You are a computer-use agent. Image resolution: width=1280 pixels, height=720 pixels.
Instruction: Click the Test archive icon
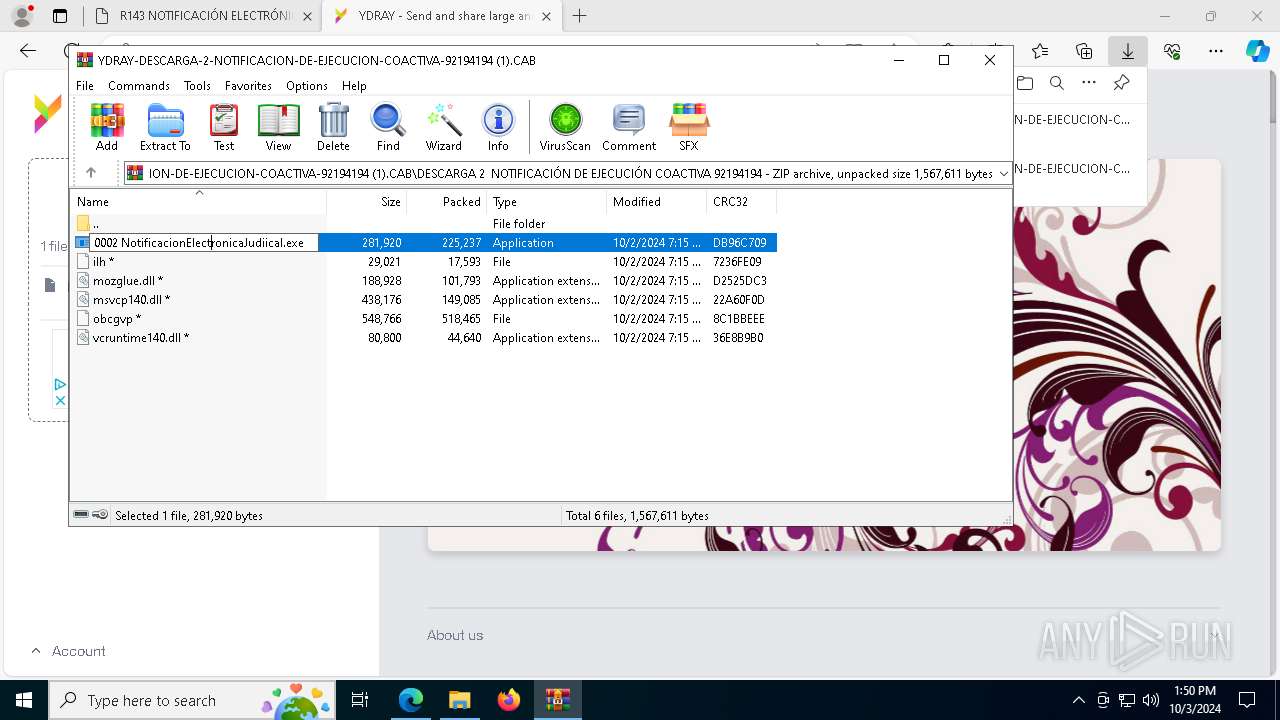coord(224,127)
